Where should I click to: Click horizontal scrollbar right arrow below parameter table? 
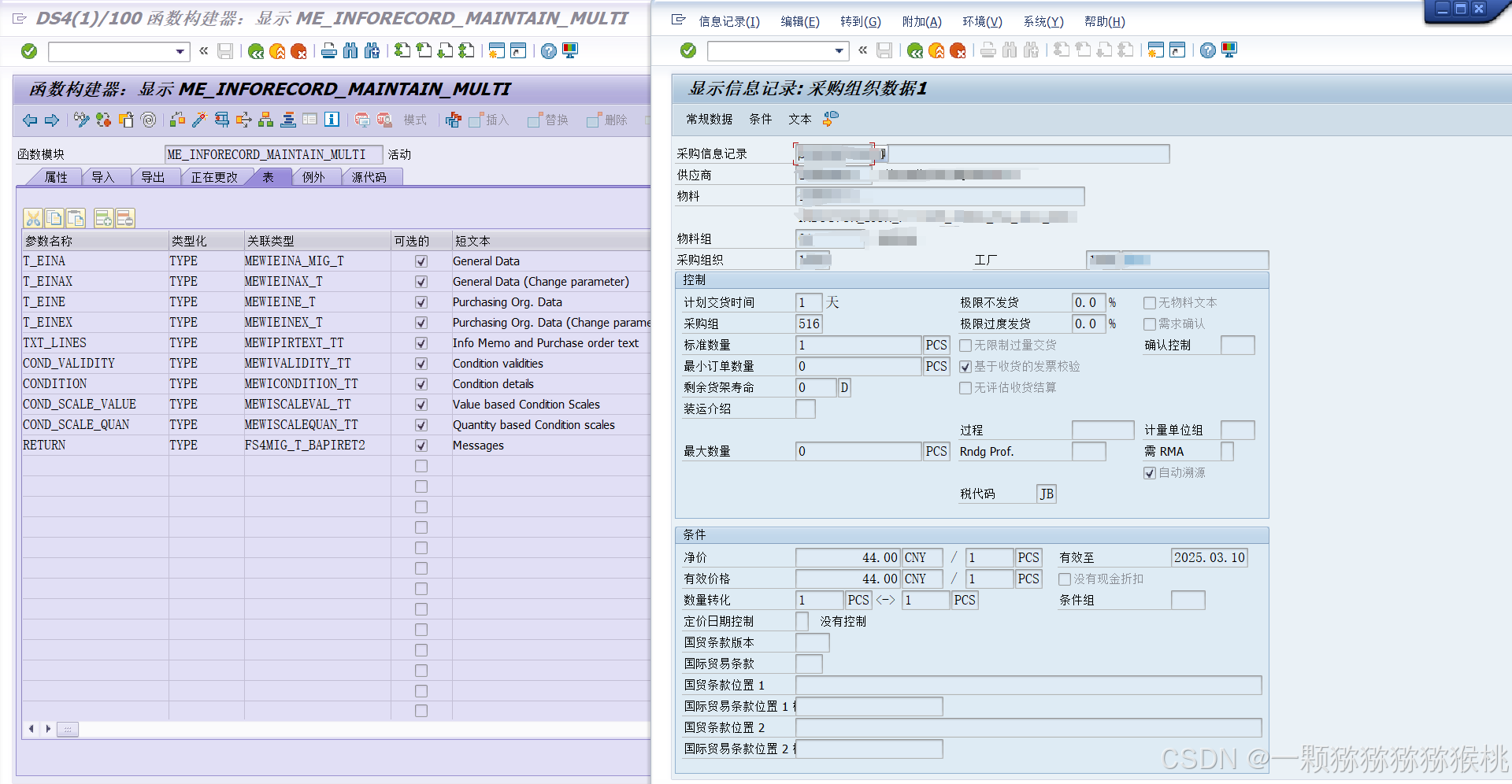coord(48,729)
